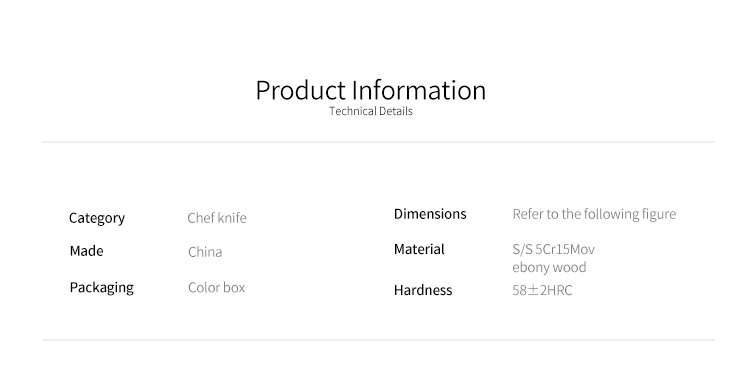Click the top horizontal divider line
750x373 pixels.
(x=378, y=142)
